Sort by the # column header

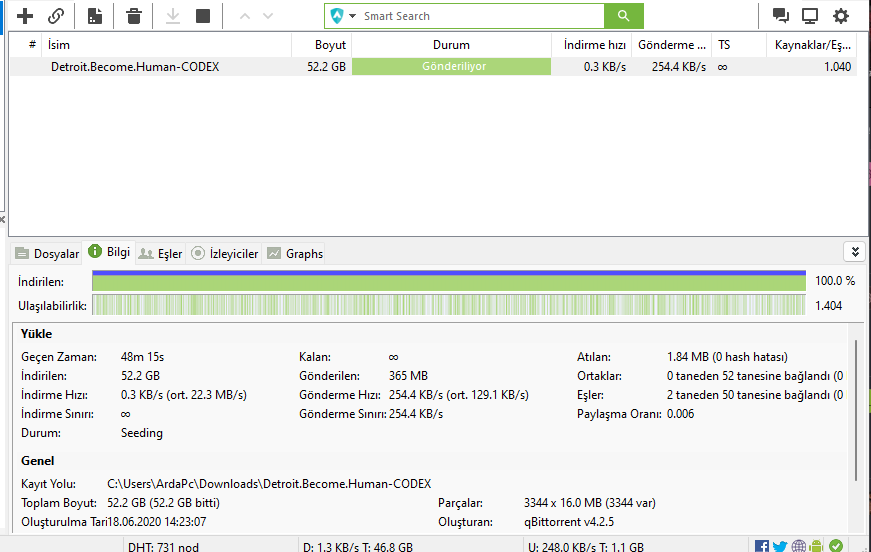click(x=32, y=45)
